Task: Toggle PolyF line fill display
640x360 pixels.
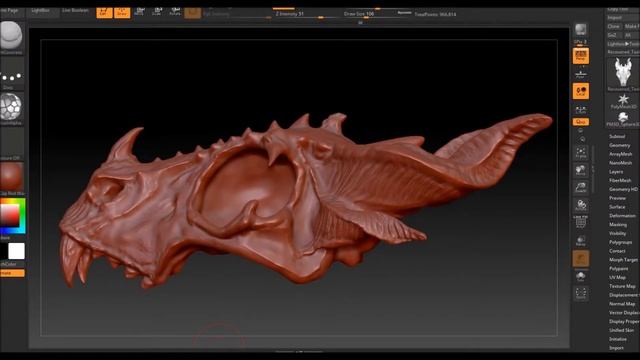Action: coord(580,223)
